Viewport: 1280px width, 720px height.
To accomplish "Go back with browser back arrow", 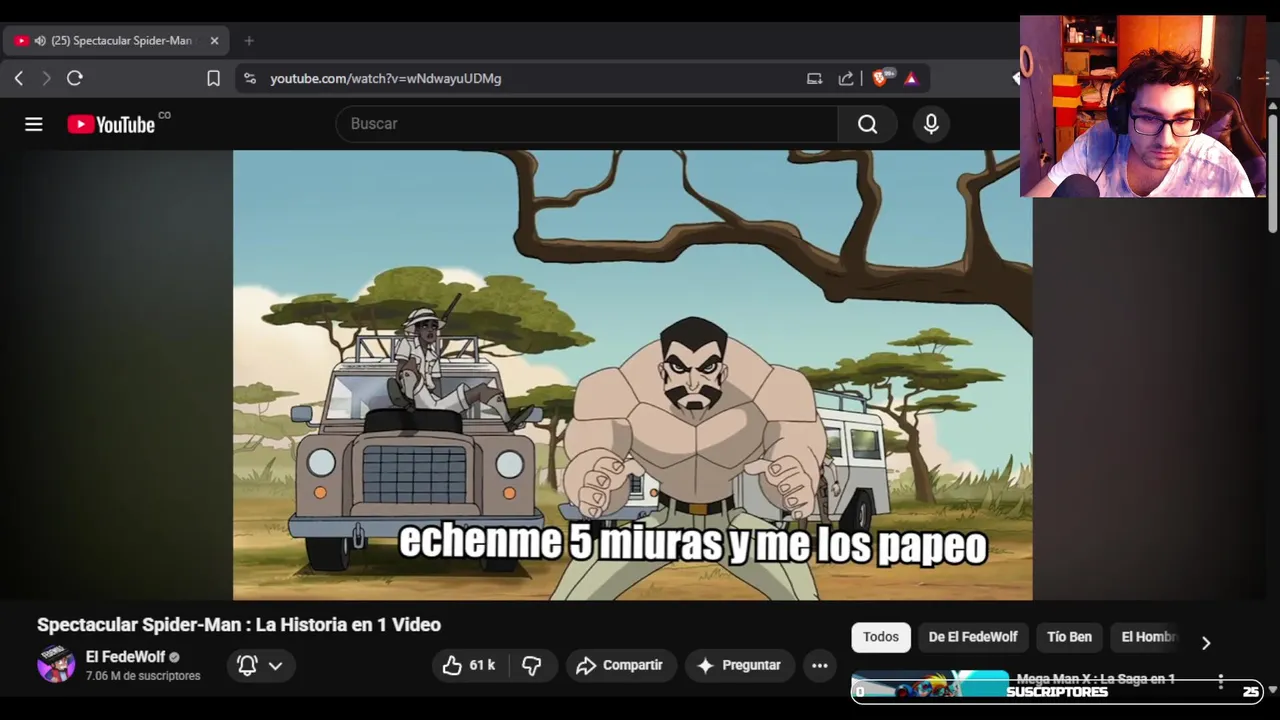I will coord(19,78).
